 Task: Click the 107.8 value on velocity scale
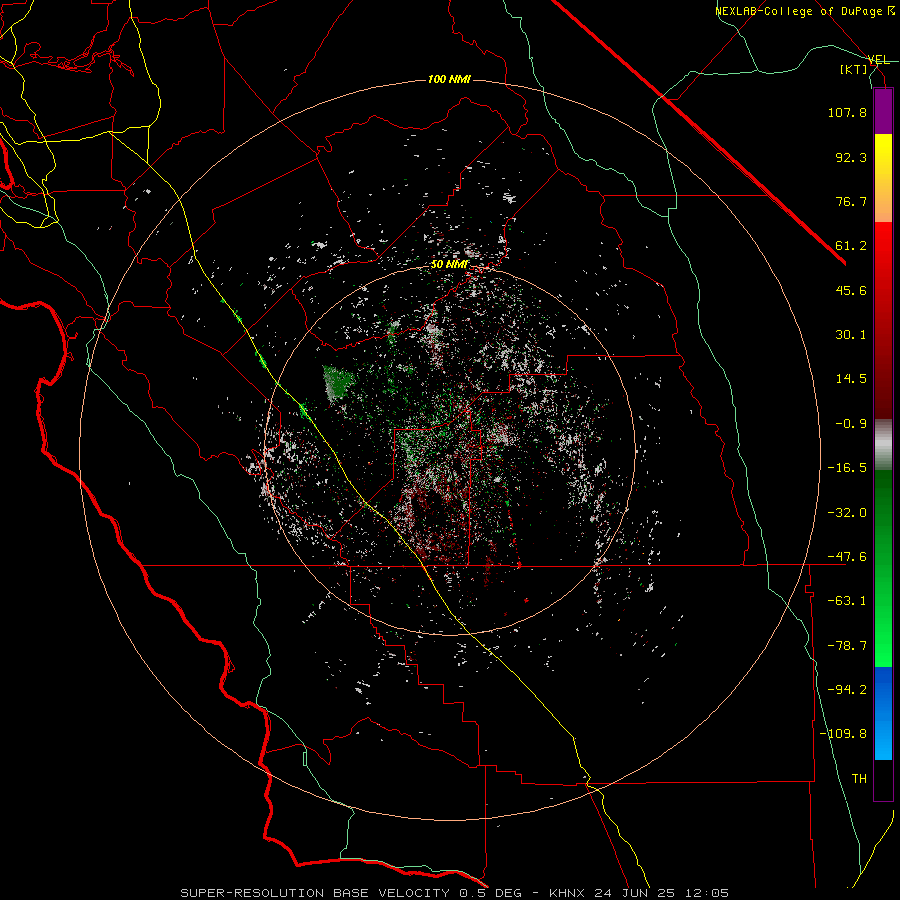(x=847, y=112)
